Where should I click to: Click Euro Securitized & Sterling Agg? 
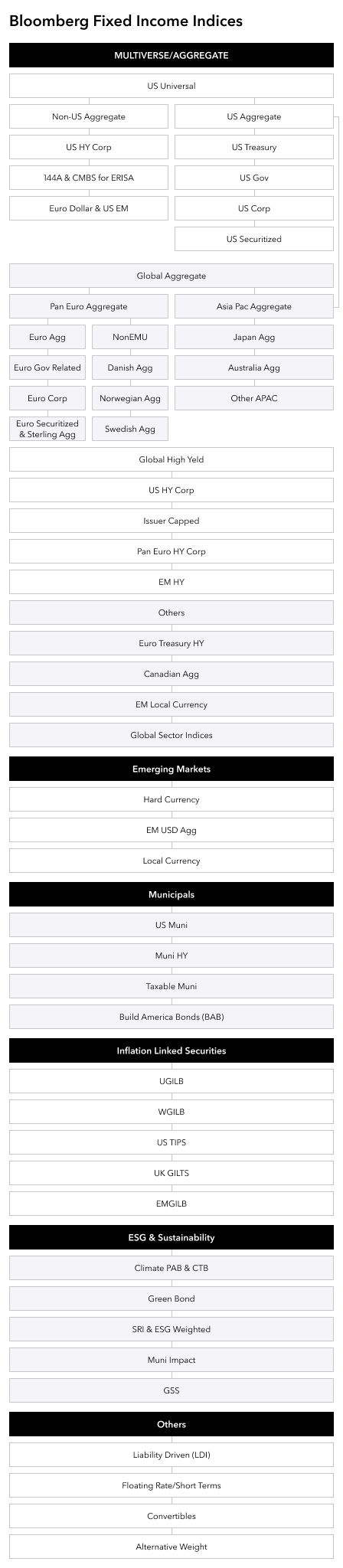click(47, 429)
